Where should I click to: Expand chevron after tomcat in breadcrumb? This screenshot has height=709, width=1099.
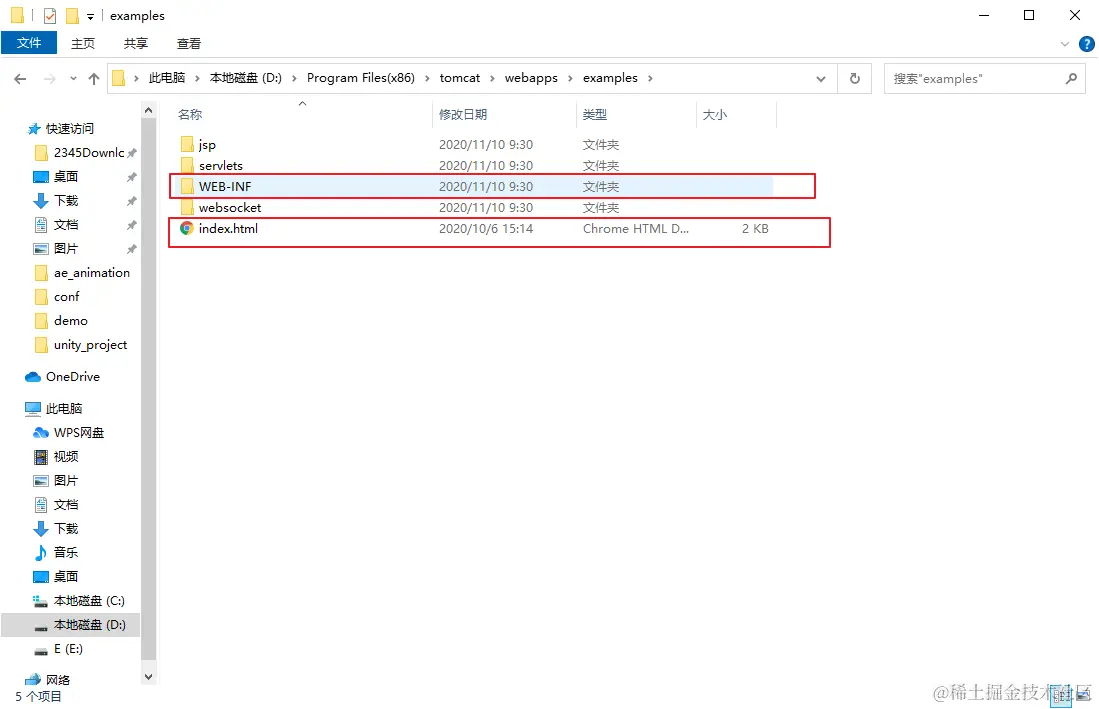pos(492,78)
